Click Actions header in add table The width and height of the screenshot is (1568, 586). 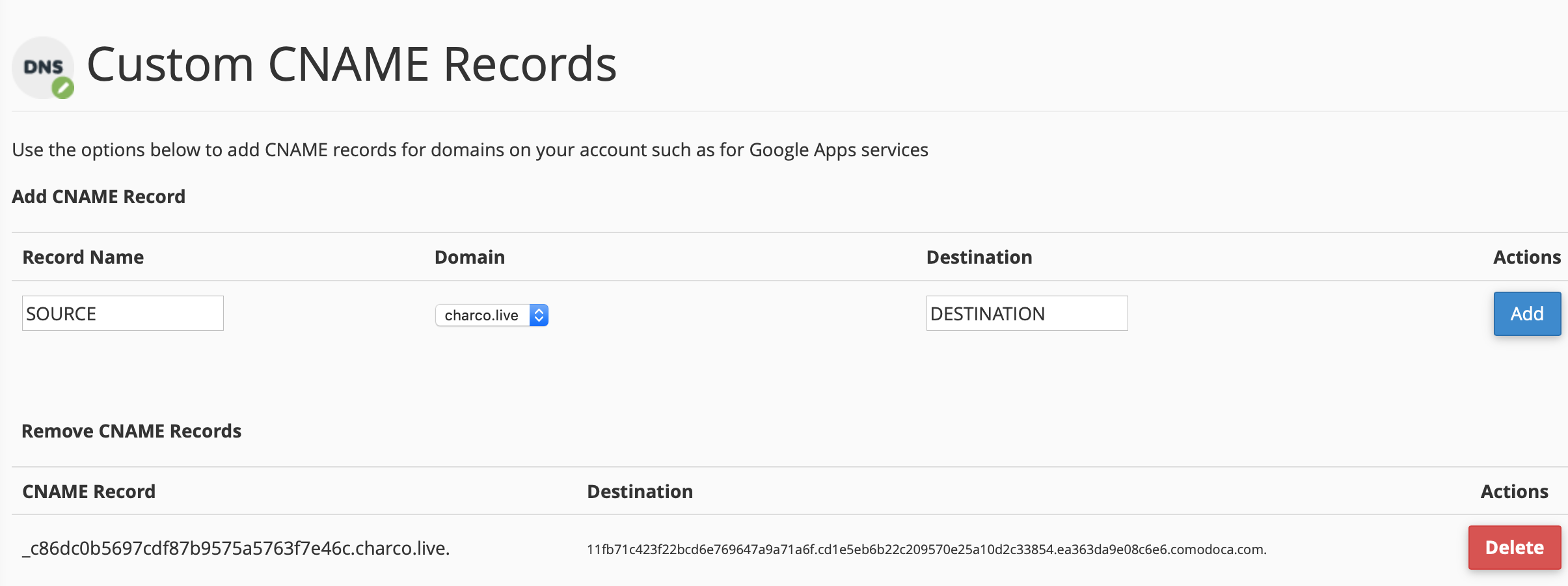pos(1526,257)
